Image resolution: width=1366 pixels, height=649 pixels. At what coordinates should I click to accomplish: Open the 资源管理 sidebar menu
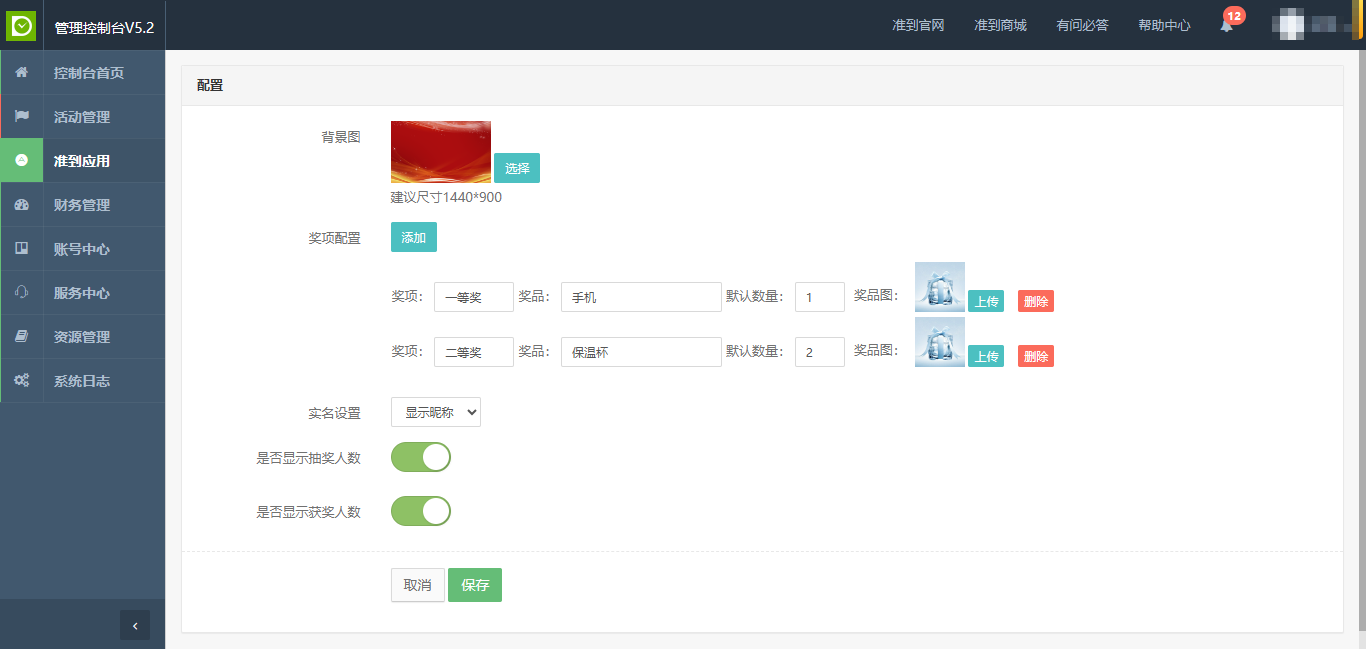pos(82,337)
